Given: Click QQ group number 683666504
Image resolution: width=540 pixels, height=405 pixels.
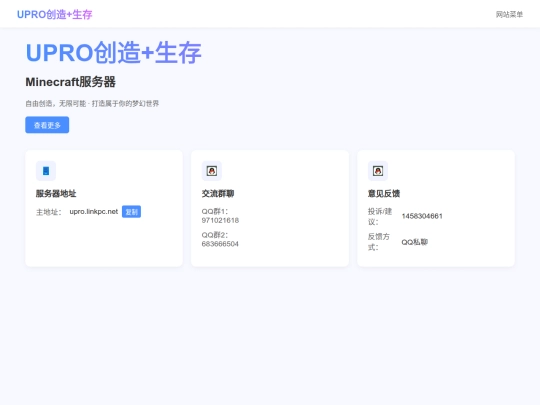Looking at the screenshot, I should tap(220, 244).
